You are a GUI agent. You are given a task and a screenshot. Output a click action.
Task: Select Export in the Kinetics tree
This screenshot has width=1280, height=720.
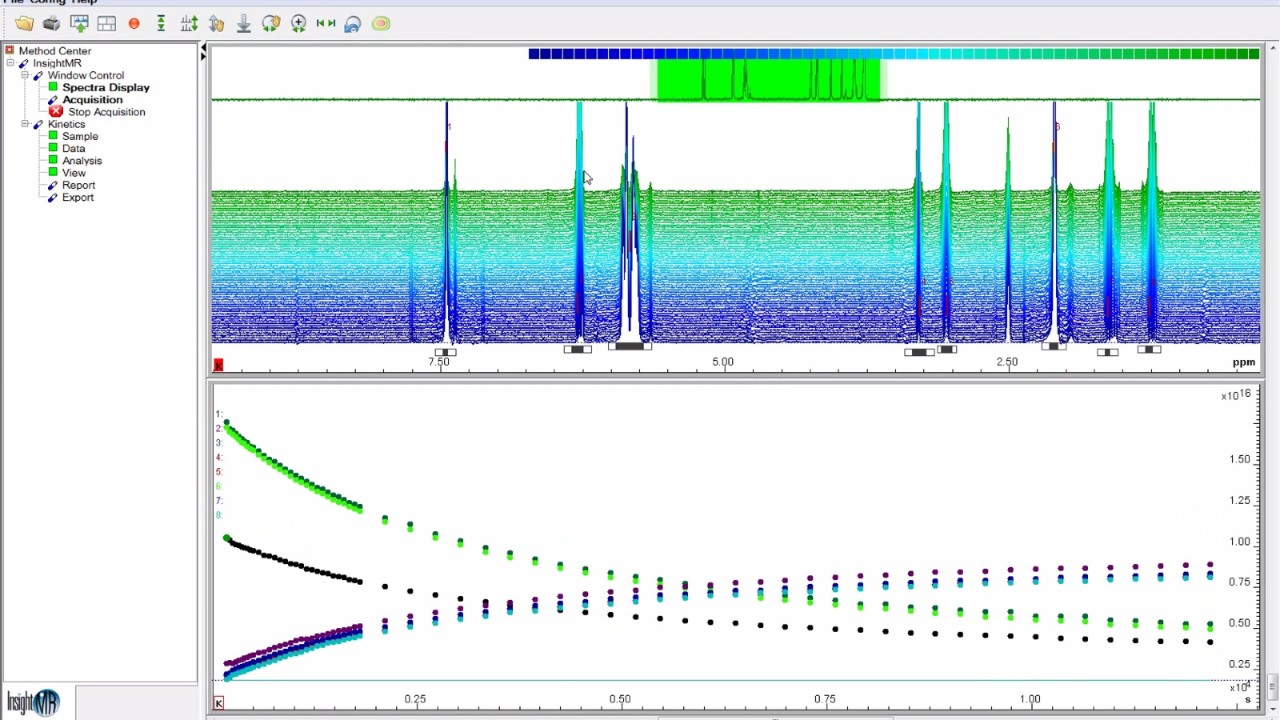click(77, 197)
